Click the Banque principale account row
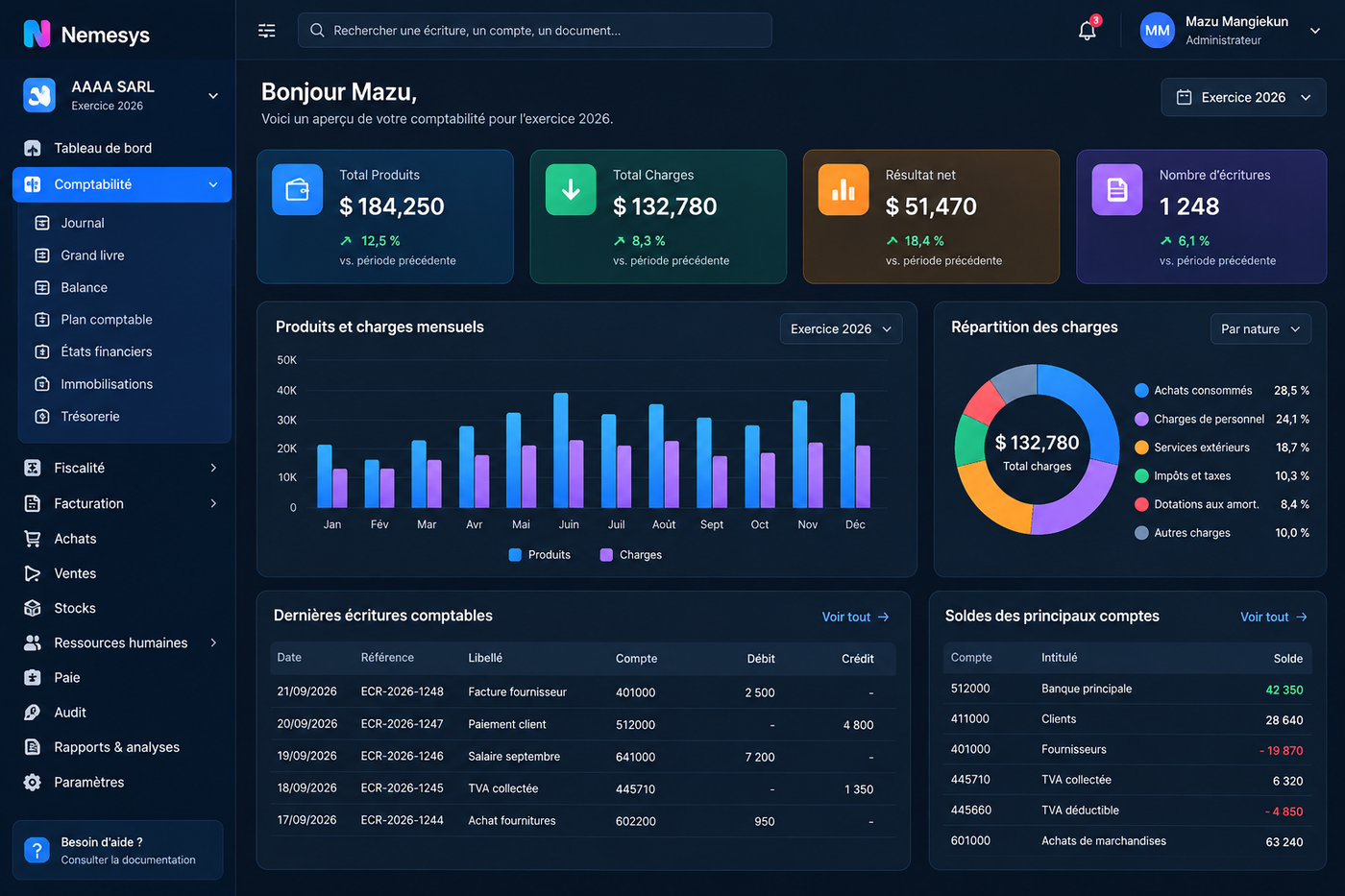The height and width of the screenshot is (896, 1345). click(1128, 689)
